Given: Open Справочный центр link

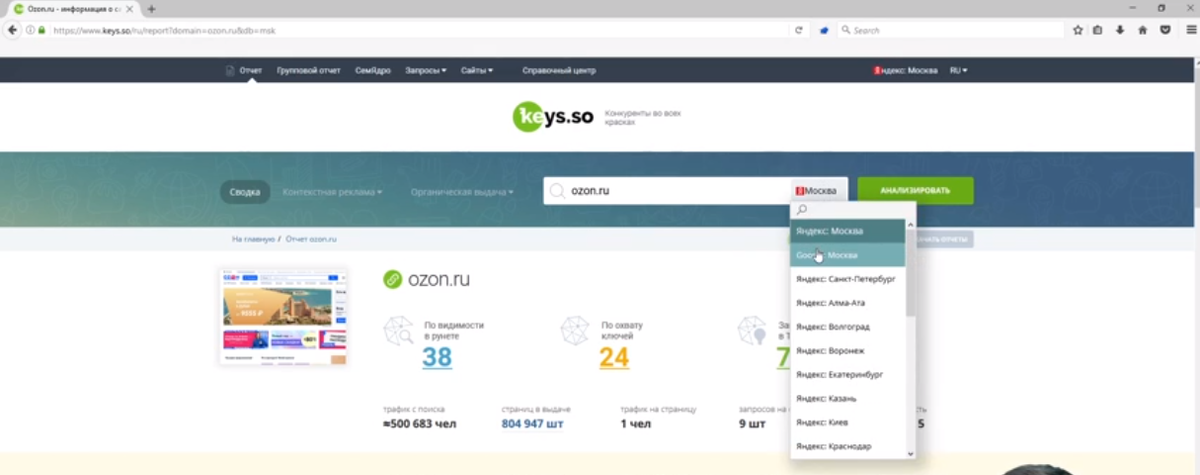Looking at the screenshot, I should coord(559,70).
